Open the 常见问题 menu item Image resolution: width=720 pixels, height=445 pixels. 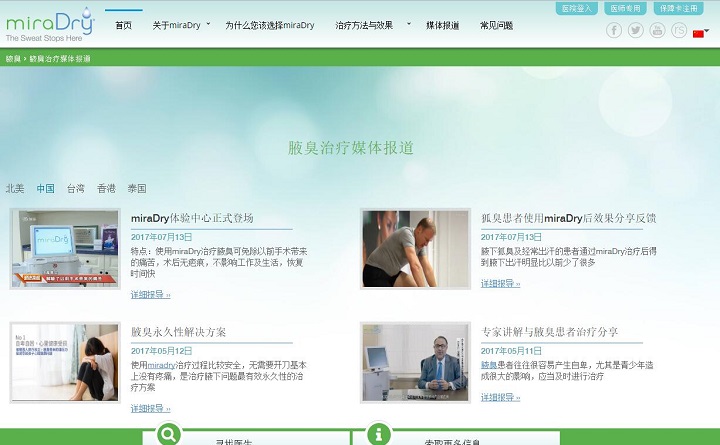496,25
